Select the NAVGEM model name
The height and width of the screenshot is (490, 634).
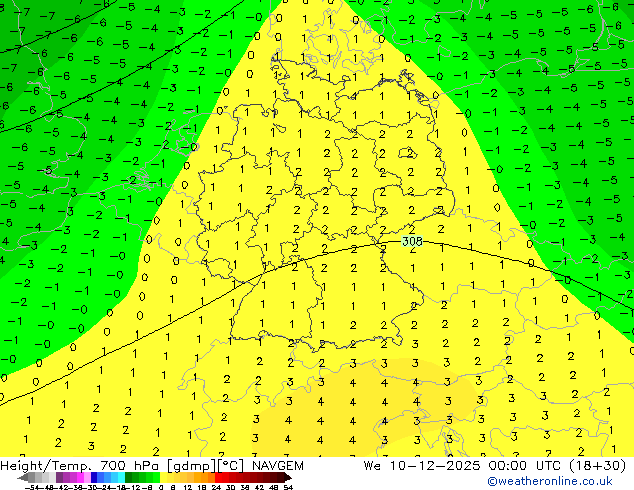click(x=277, y=466)
